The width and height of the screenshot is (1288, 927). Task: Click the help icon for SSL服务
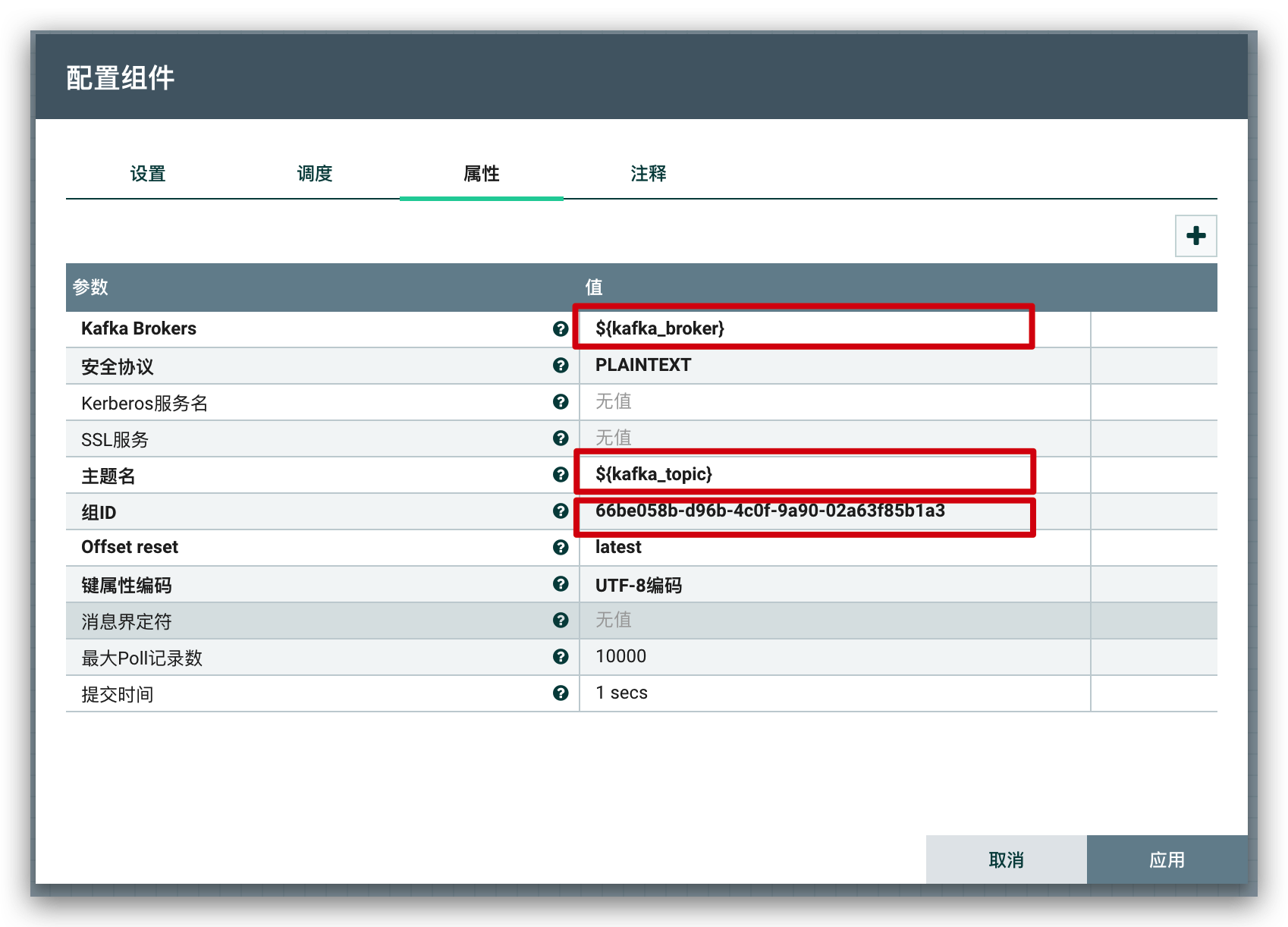561,438
